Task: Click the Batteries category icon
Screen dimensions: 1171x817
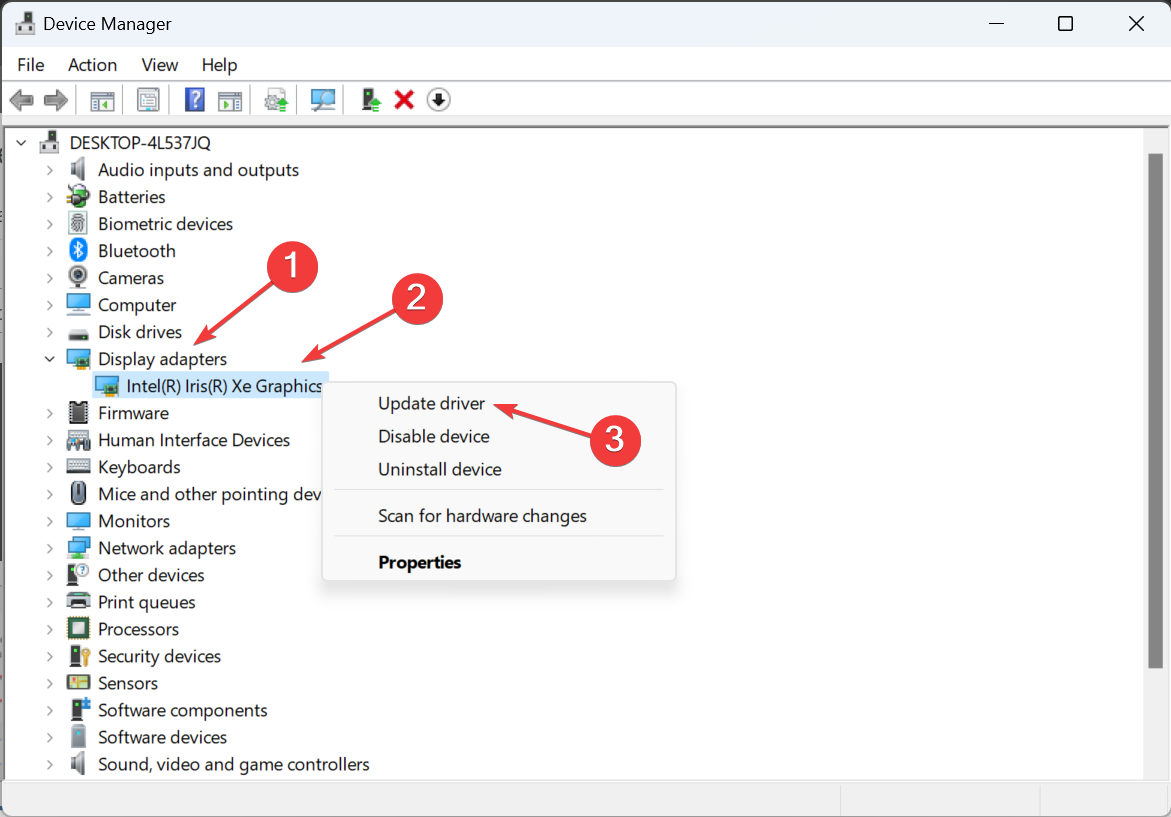Action: pos(78,196)
